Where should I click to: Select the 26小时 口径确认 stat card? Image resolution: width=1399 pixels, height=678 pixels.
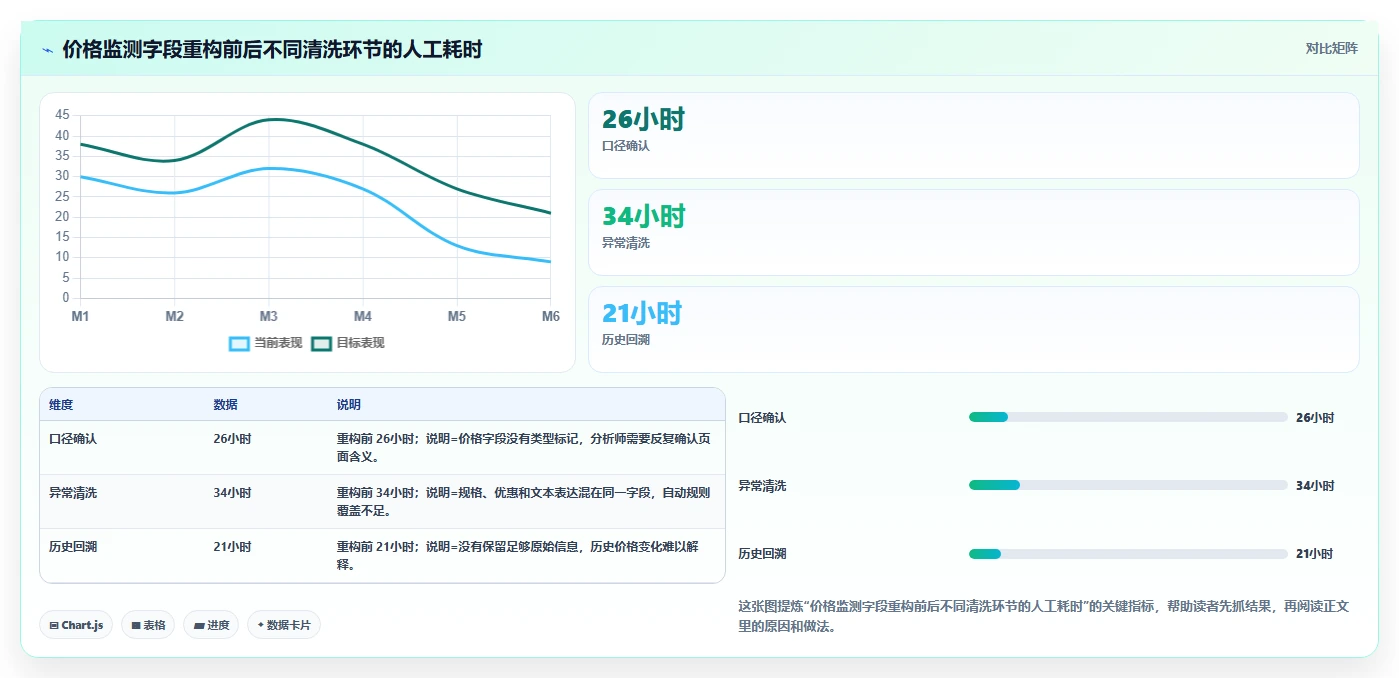tap(973, 136)
